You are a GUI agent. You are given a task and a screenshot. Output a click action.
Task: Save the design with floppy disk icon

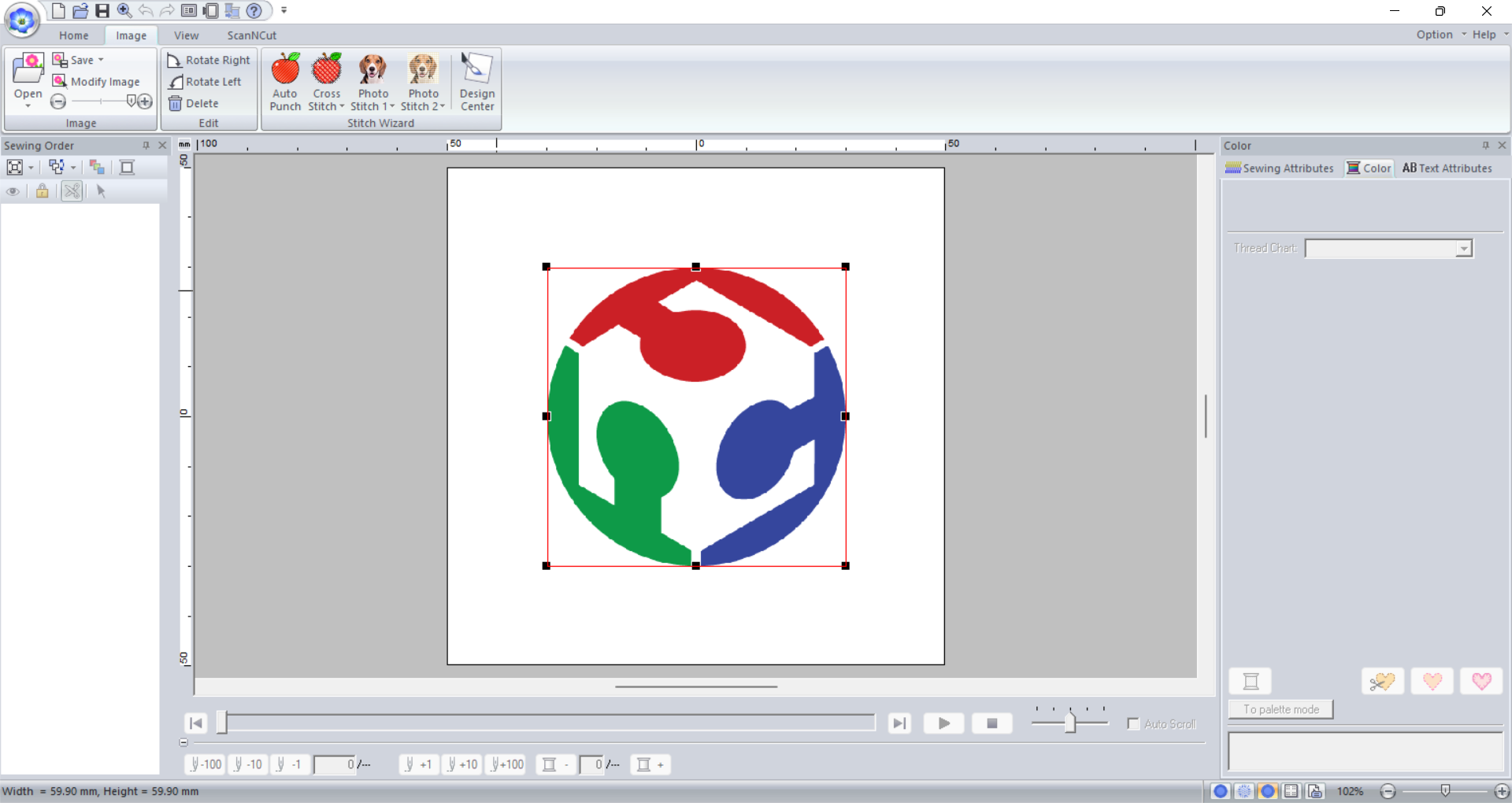102,10
